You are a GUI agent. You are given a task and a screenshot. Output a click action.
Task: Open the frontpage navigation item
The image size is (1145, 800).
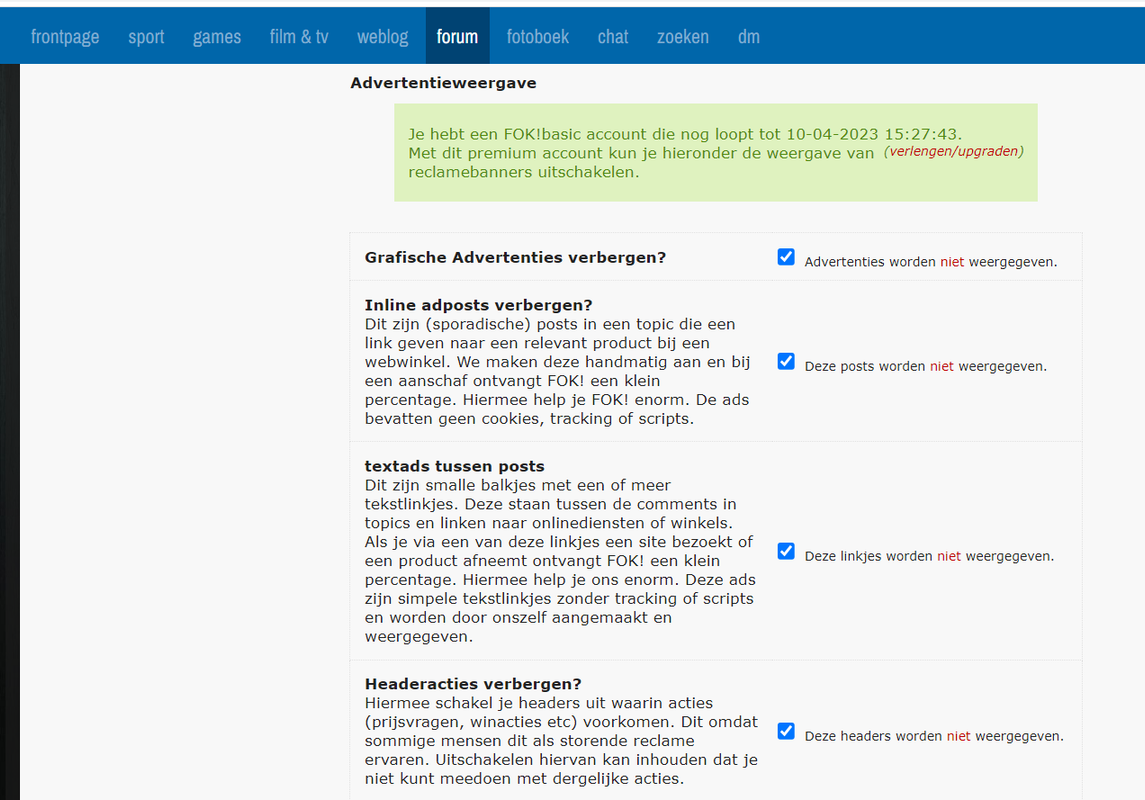[x=65, y=36]
